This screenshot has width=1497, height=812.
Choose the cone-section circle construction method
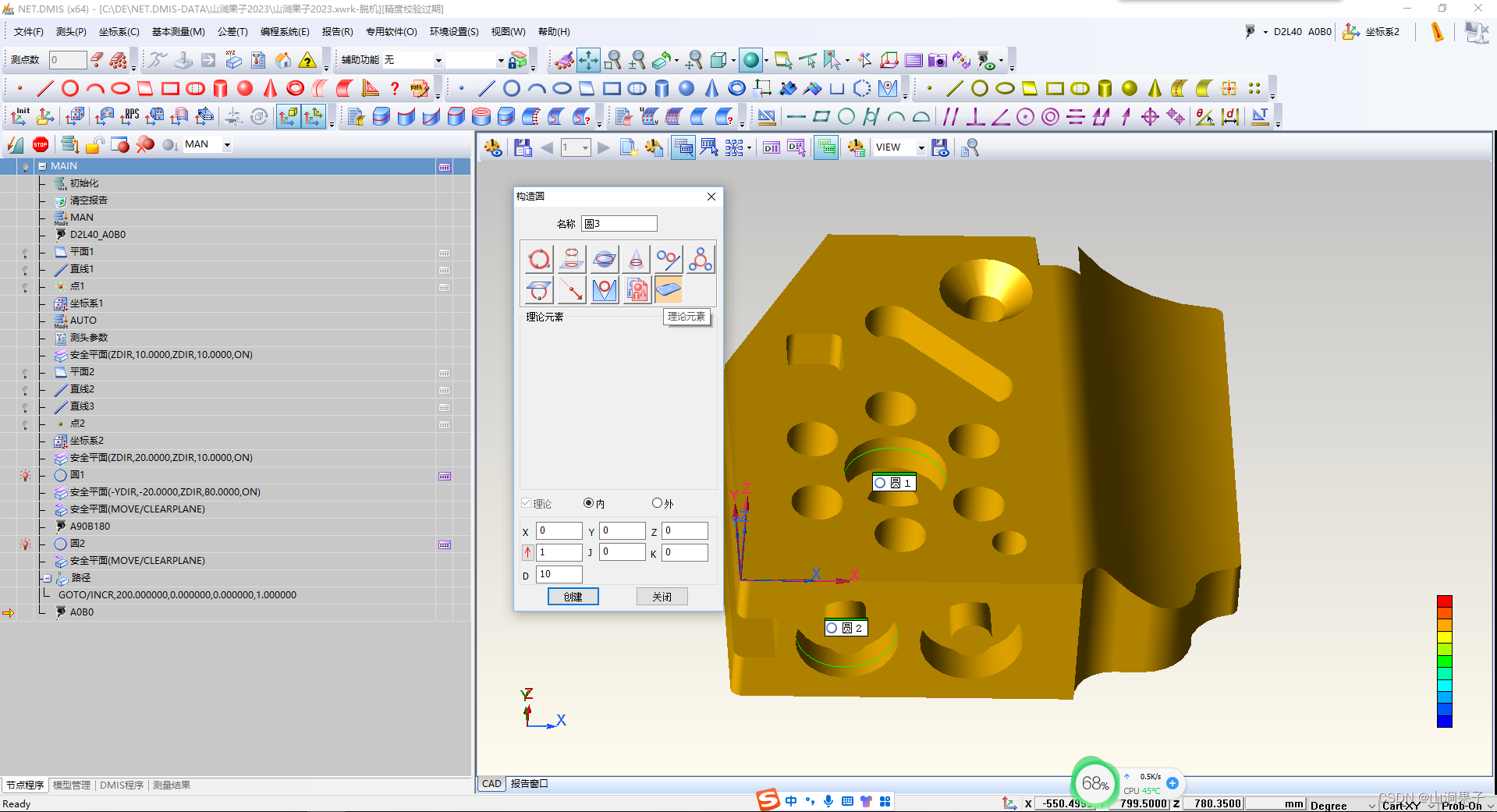(636, 259)
